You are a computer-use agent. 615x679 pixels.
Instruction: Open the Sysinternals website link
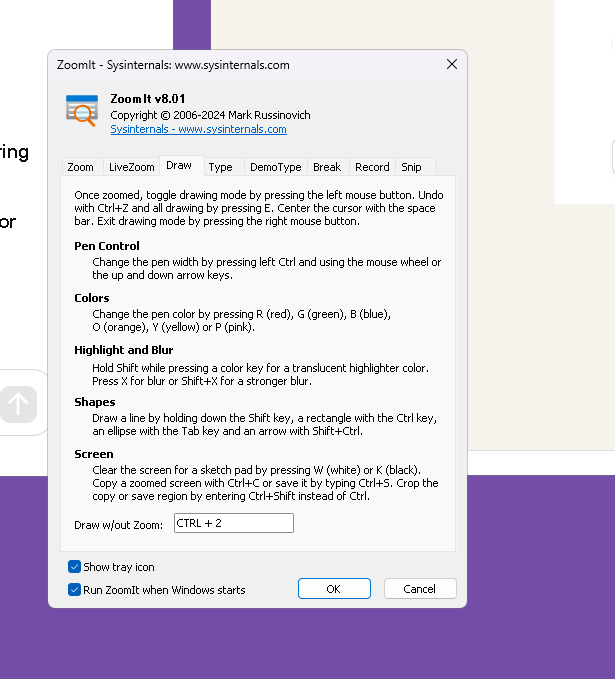coord(198,129)
